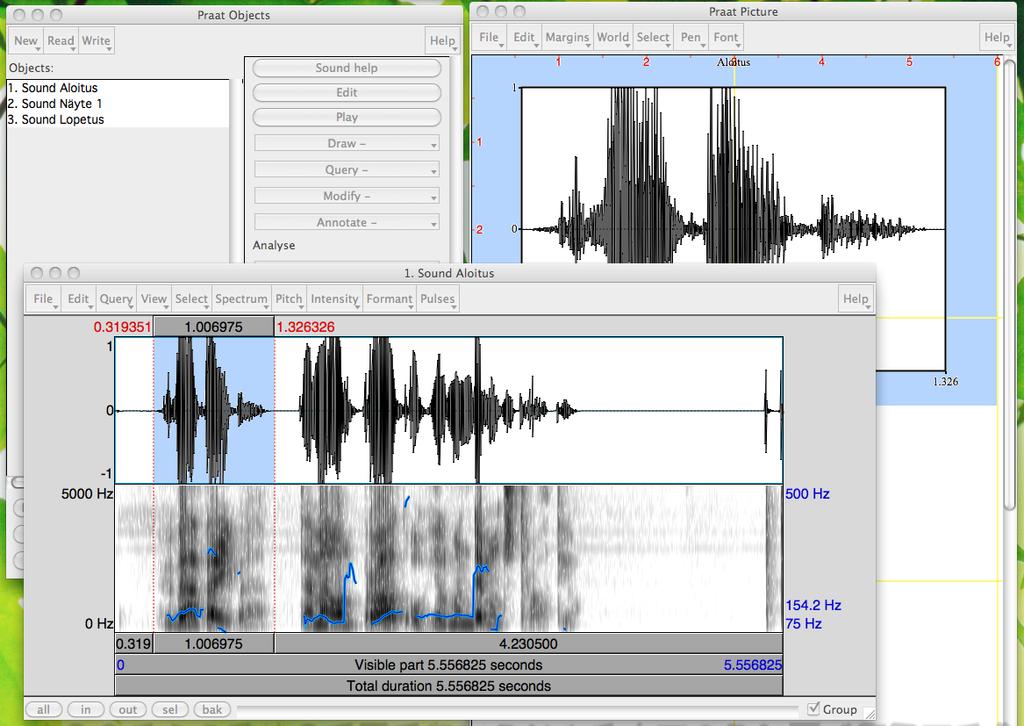Play the 'Visible part 5.556825 seconds' bar
Image resolution: width=1024 pixels, height=726 pixels.
pyautogui.click(x=449, y=665)
